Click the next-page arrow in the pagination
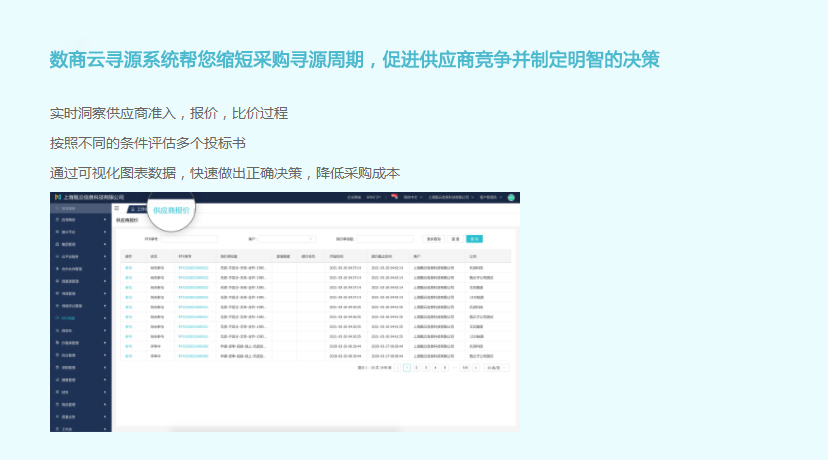 click(x=476, y=368)
